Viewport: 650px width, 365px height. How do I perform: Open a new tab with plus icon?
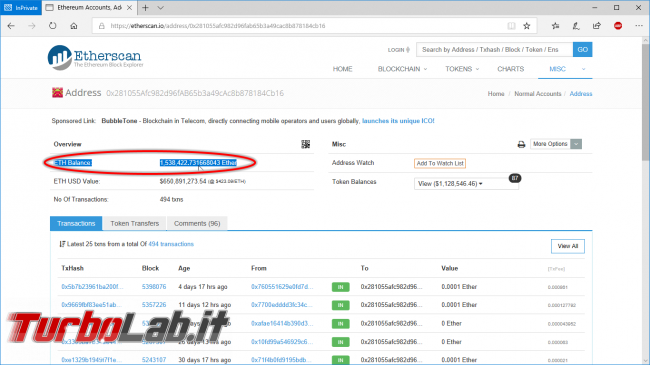point(145,7)
